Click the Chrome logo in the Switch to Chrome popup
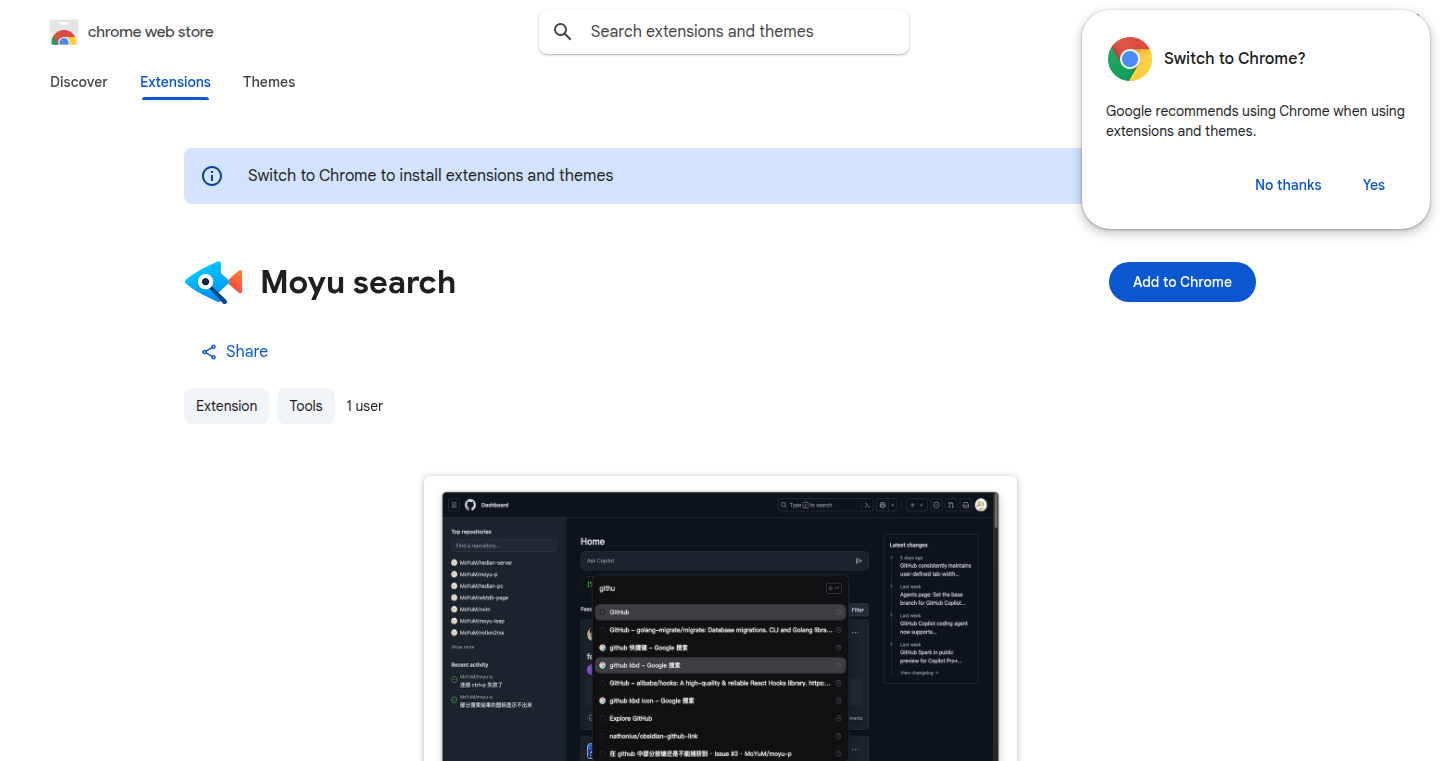This screenshot has height=761, width=1440. [x=1130, y=59]
